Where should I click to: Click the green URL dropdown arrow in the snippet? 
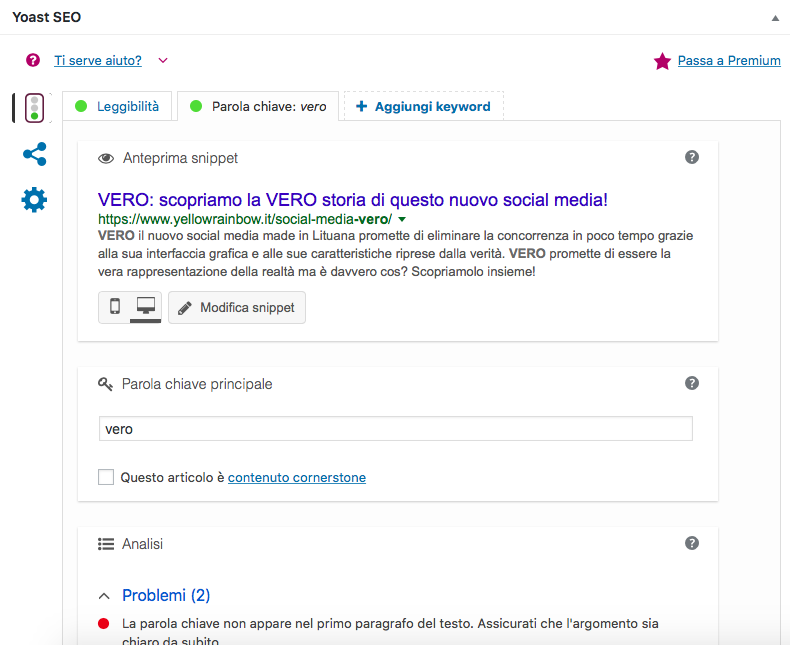[402, 219]
